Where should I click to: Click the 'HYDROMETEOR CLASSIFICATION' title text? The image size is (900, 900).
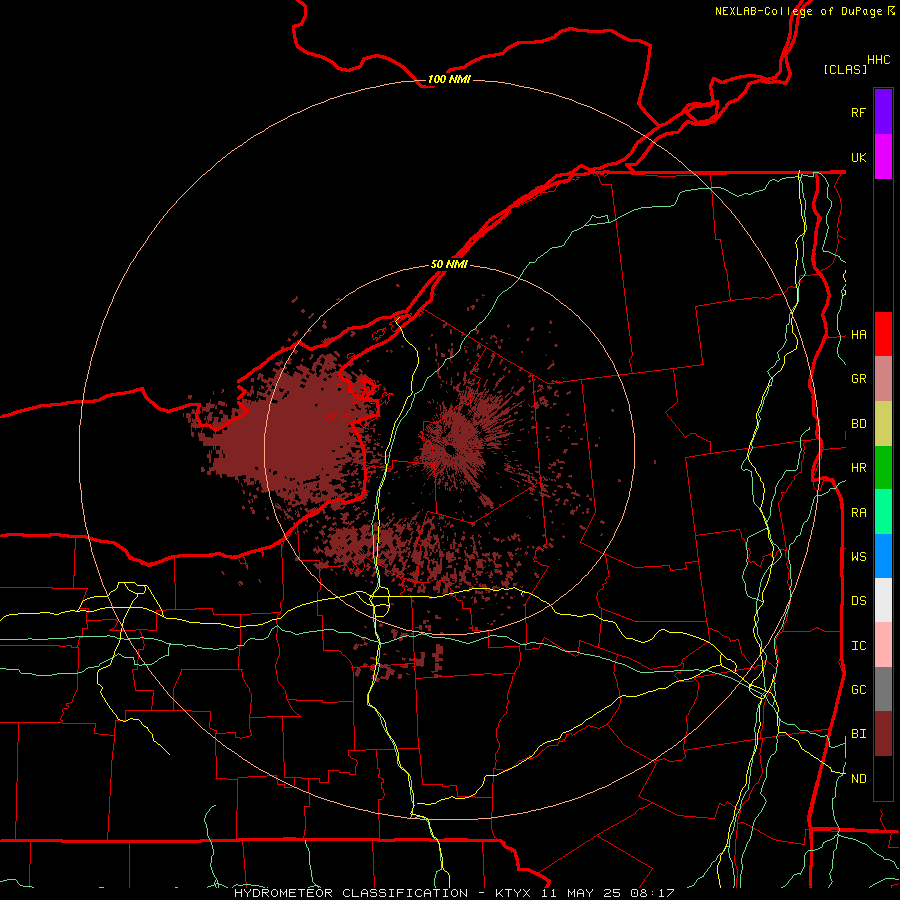351,893
